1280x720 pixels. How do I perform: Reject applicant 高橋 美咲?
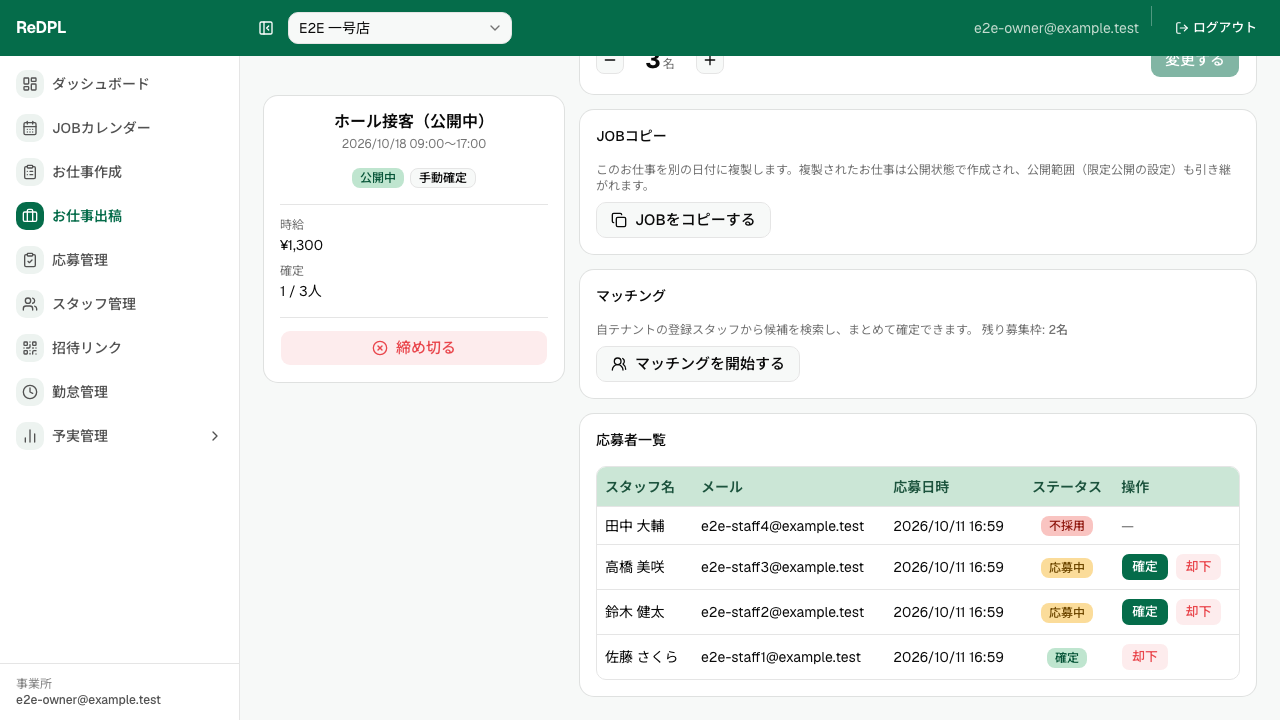[x=1198, y=567]
